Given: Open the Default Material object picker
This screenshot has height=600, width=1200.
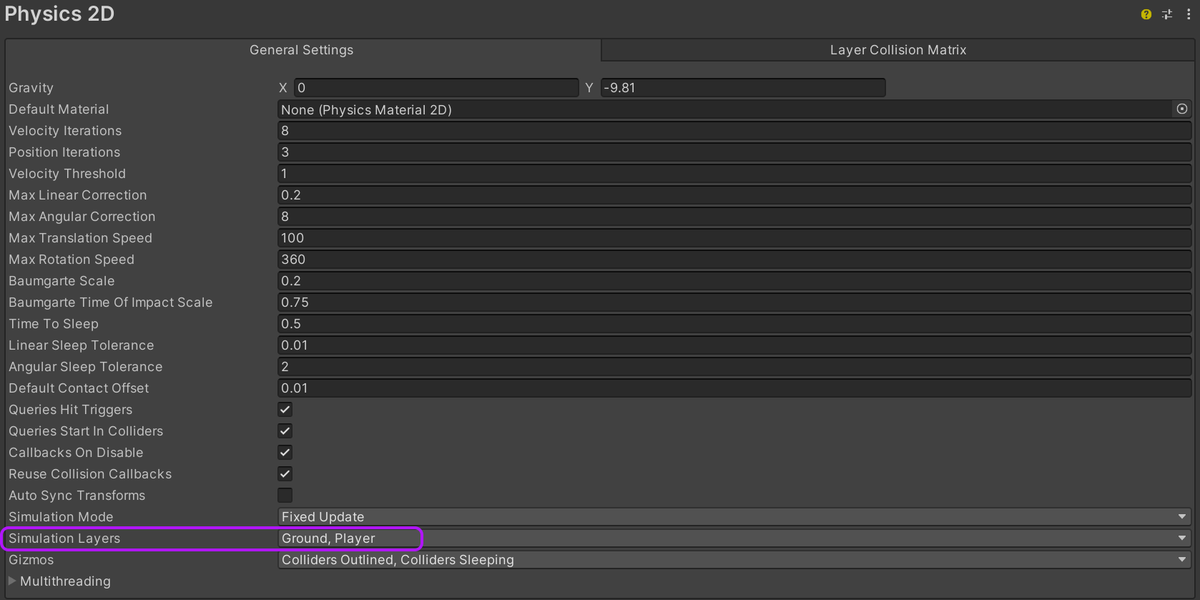Looking at the screenshot, I should 1182,109.
